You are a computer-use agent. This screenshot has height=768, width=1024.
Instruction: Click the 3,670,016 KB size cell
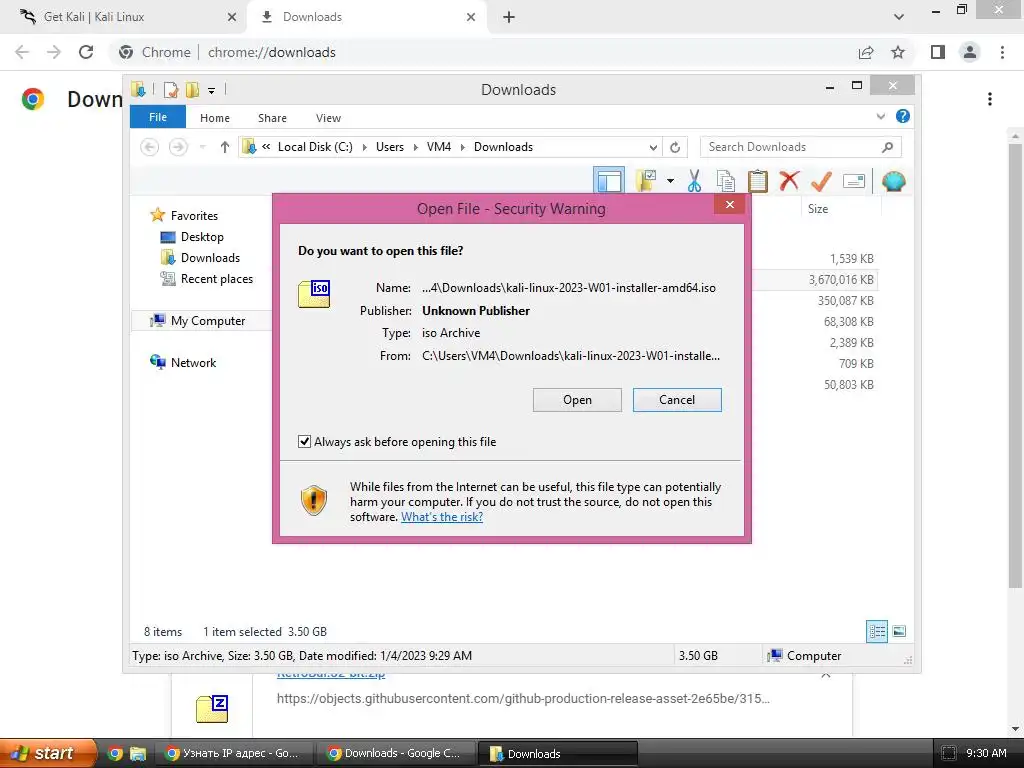[x=841, y=280]
